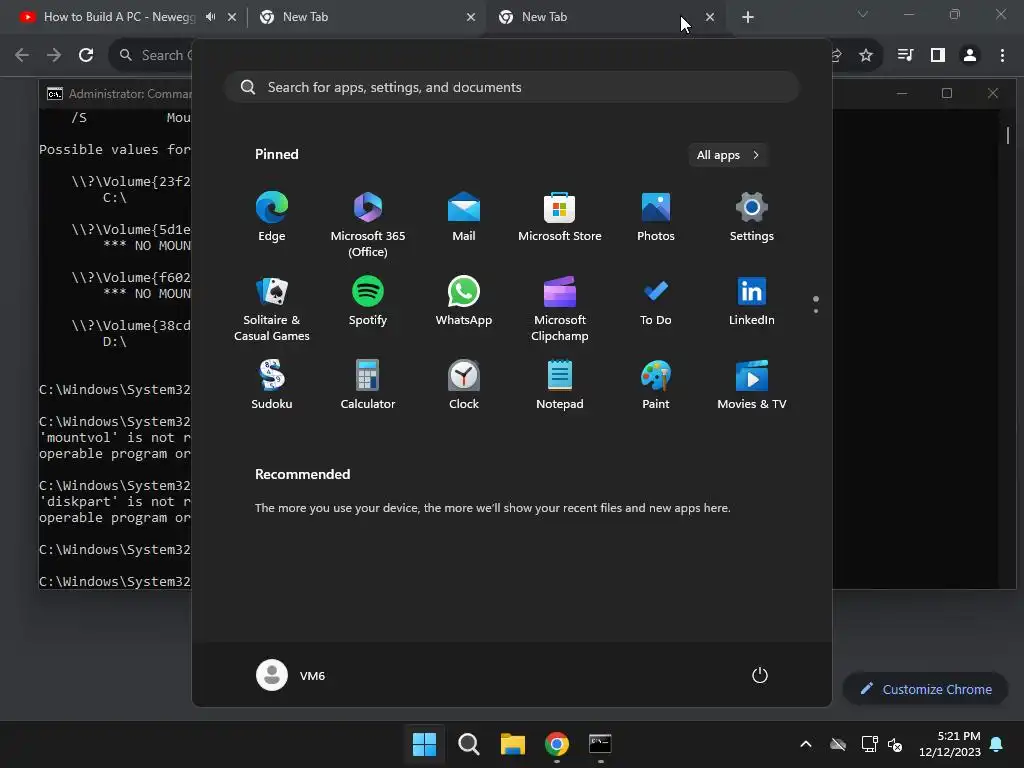Bookmark this tab with the star icon
The height and width of the screenshot is (768, 1024).
(866, 55)
